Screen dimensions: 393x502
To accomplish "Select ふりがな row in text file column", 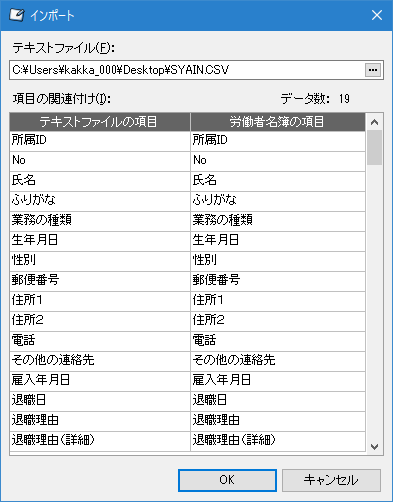I will [x=100, y=201].
